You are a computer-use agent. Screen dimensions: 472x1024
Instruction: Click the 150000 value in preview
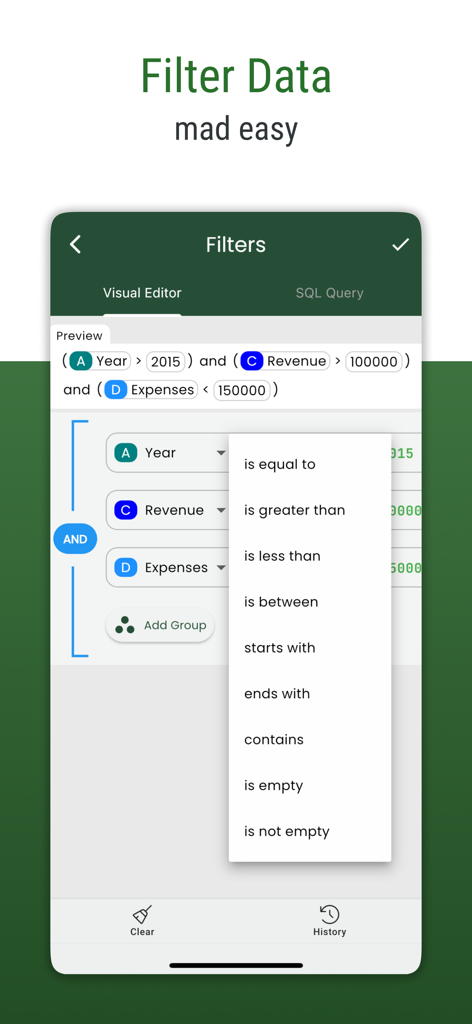(242, 391)
